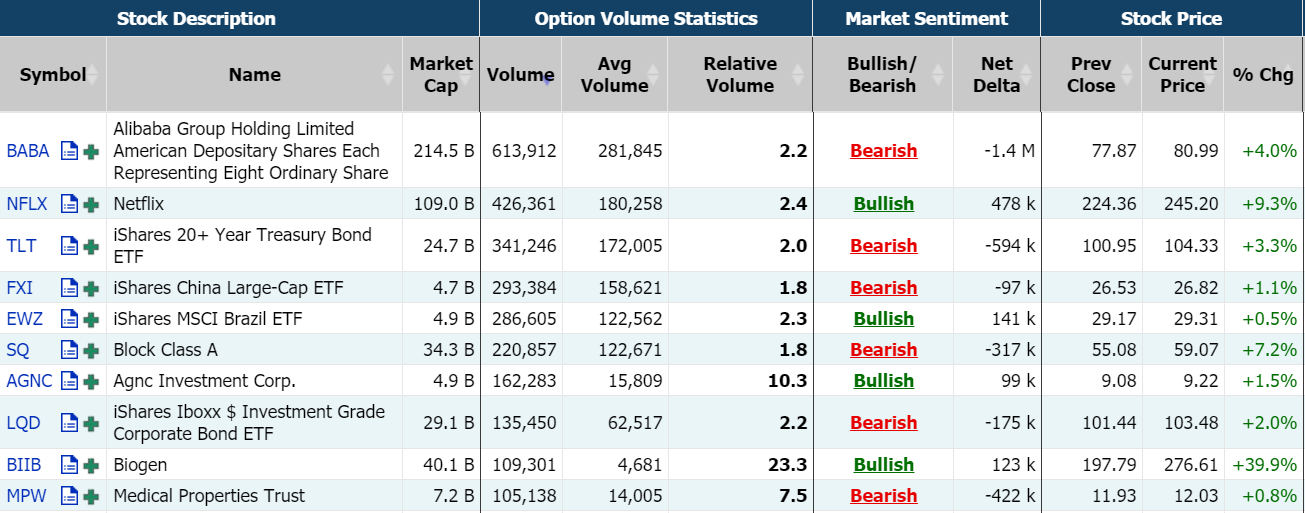Open the document icon in the TLT row

coord(69,246)
